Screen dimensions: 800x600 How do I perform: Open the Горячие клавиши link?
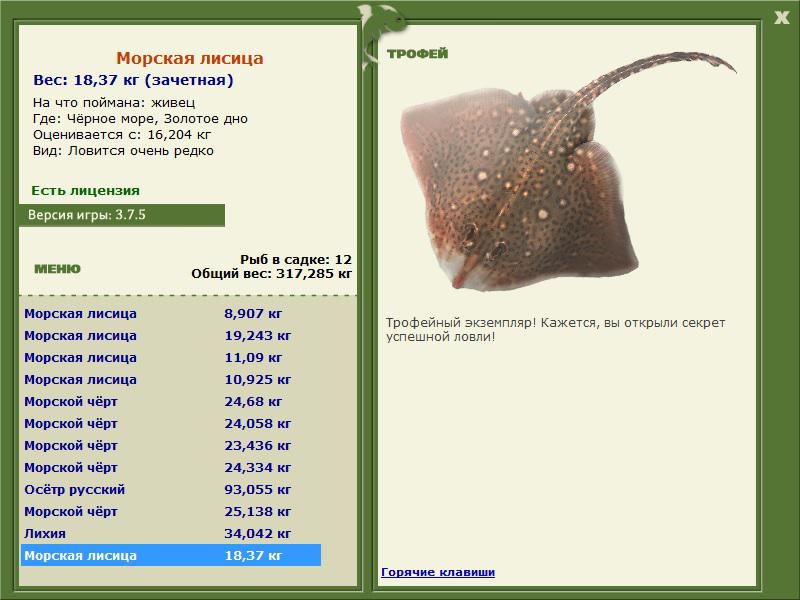tap(437, 572)
